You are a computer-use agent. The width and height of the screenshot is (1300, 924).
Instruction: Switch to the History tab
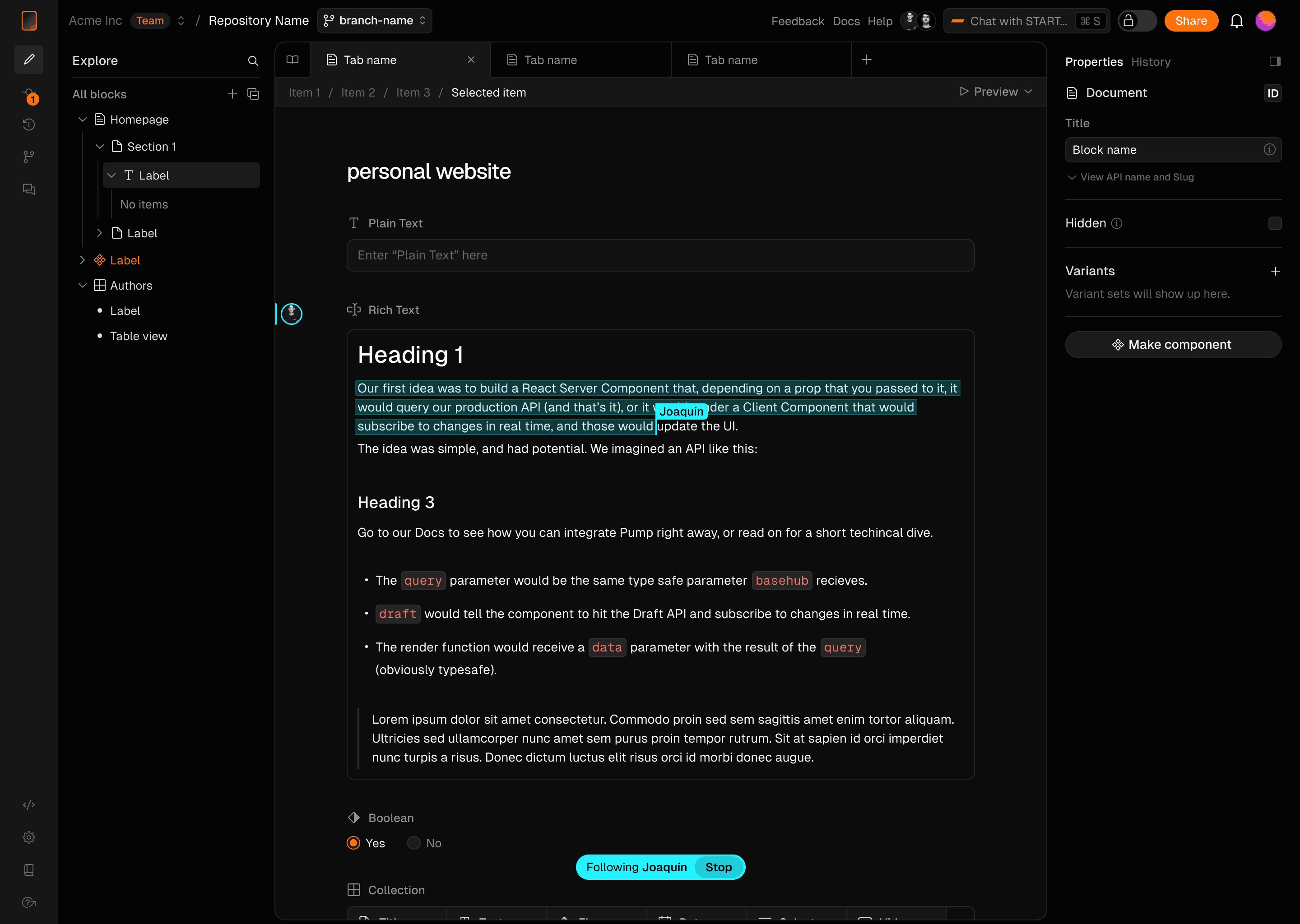click(1150, 61)
